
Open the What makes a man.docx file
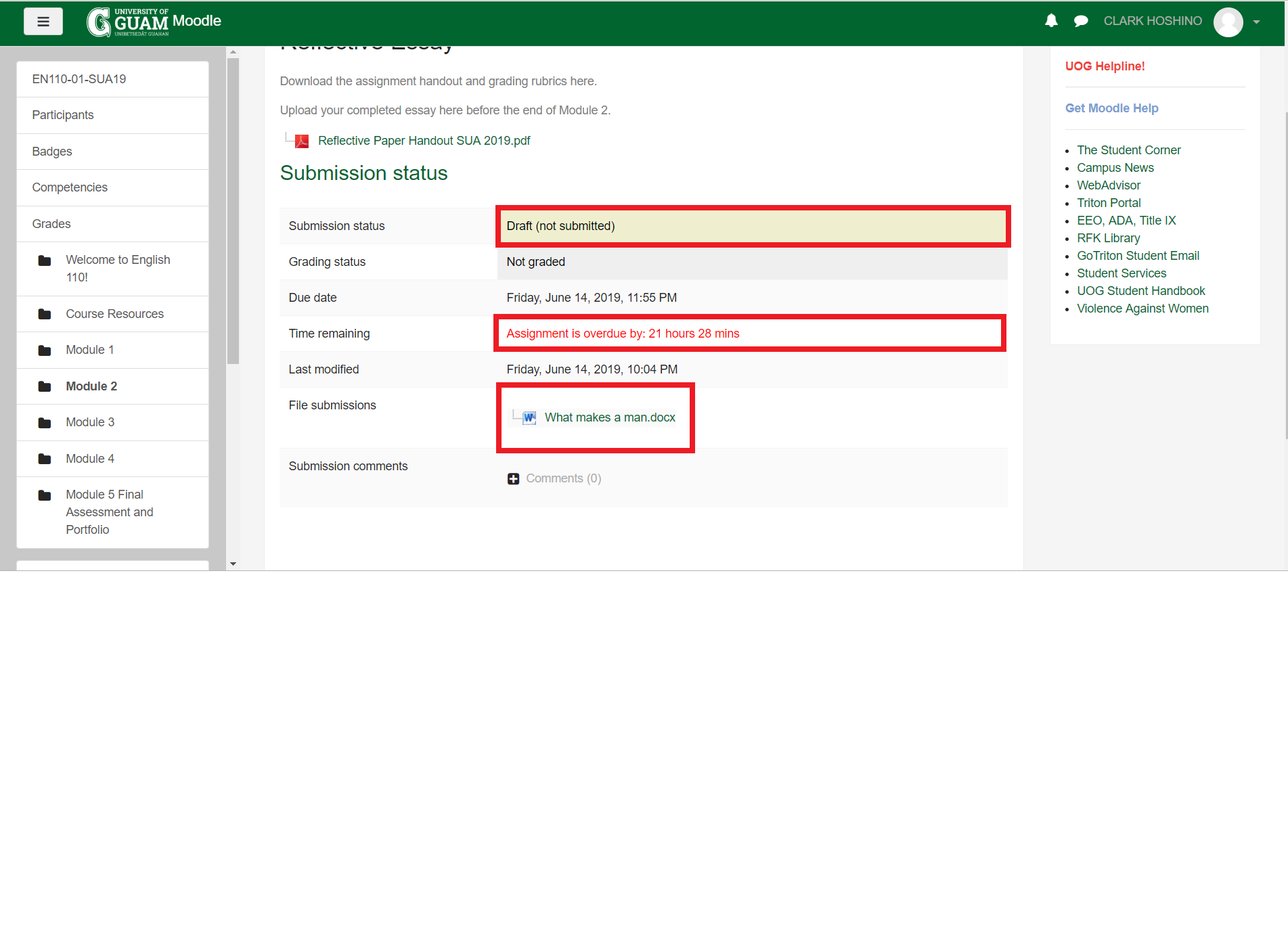click(610, 417)
